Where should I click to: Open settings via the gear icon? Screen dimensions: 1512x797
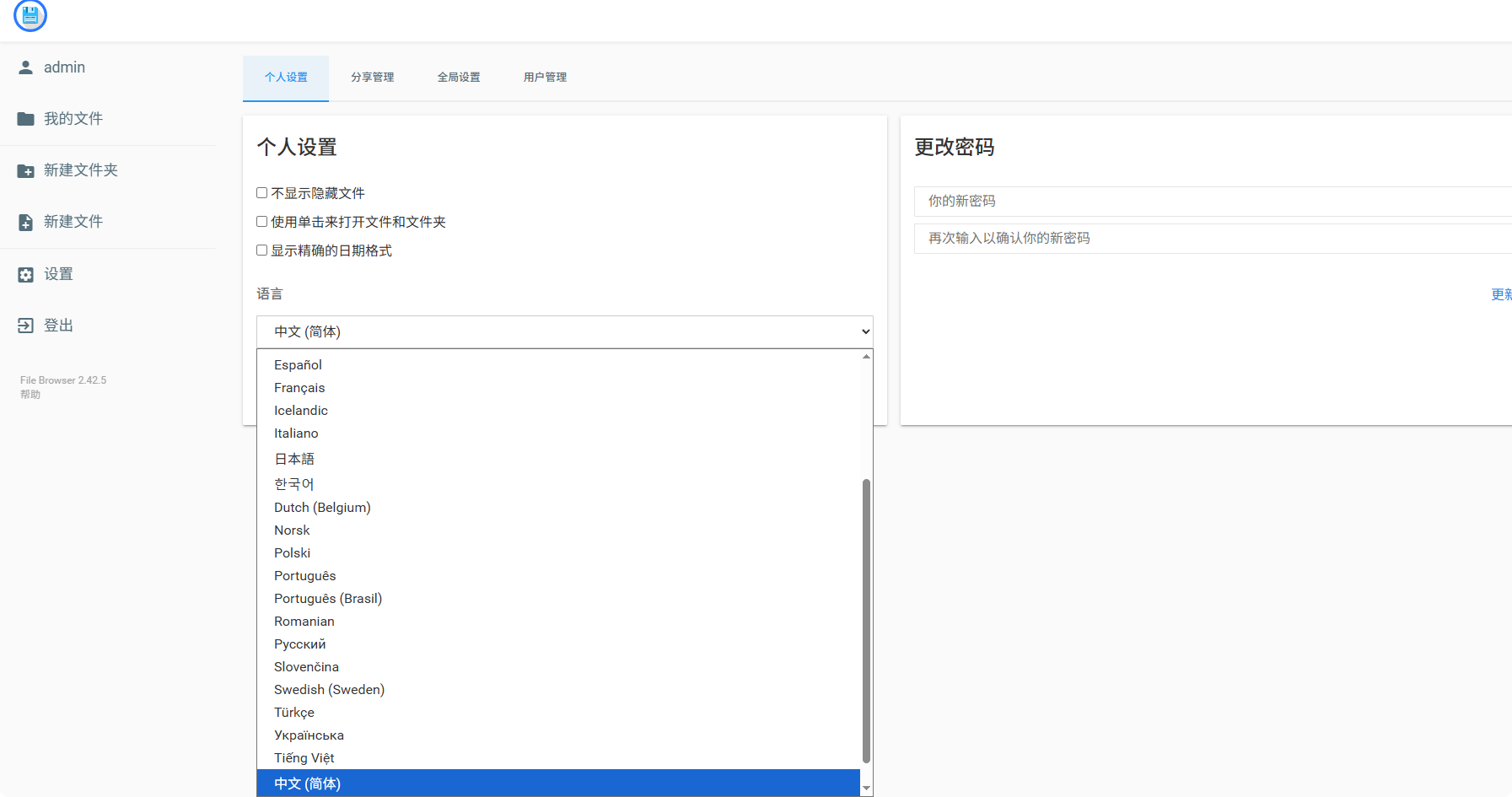(x=26, y=275)
